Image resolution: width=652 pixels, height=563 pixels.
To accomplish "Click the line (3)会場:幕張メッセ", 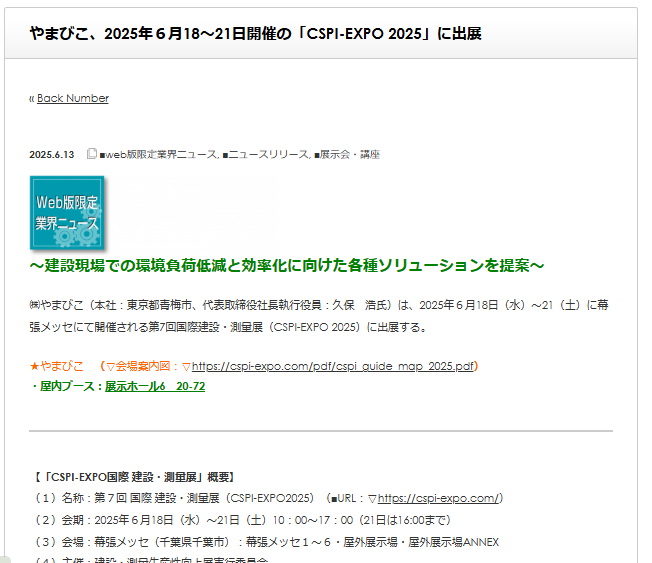I will (266, 542).
